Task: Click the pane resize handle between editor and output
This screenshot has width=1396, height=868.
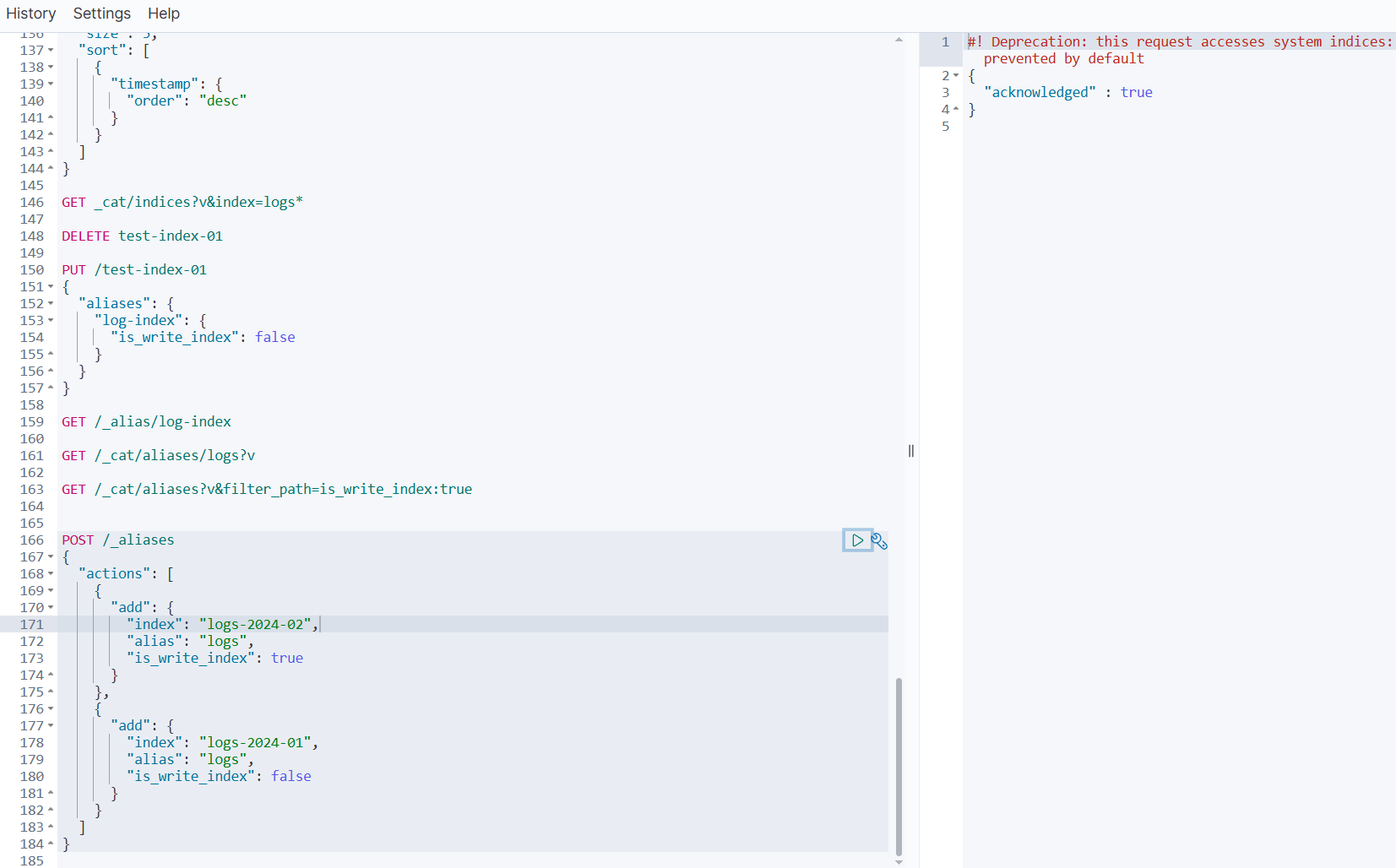Action: tap(911, 451)
